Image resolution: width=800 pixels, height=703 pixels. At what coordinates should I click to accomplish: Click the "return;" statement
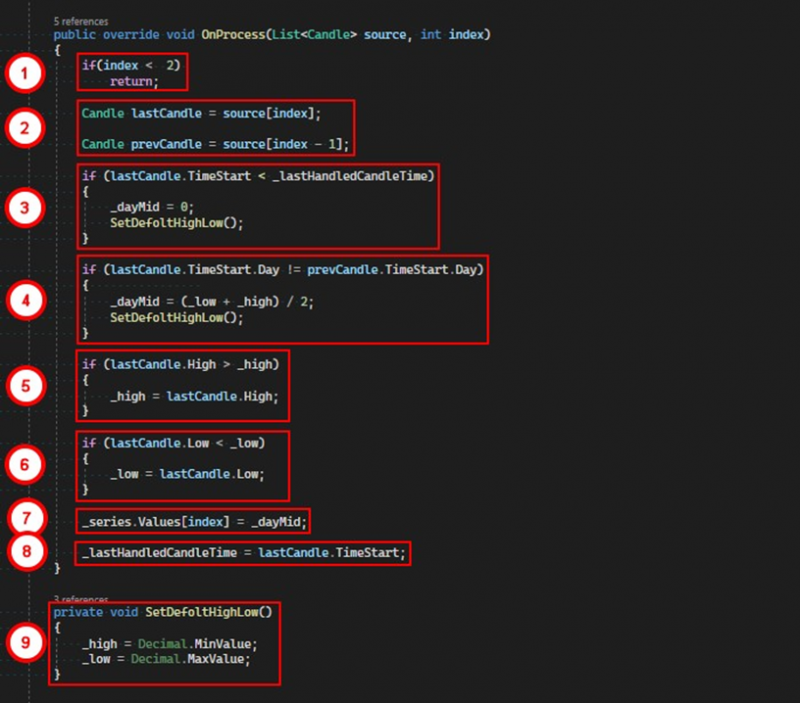click(134, 82)
